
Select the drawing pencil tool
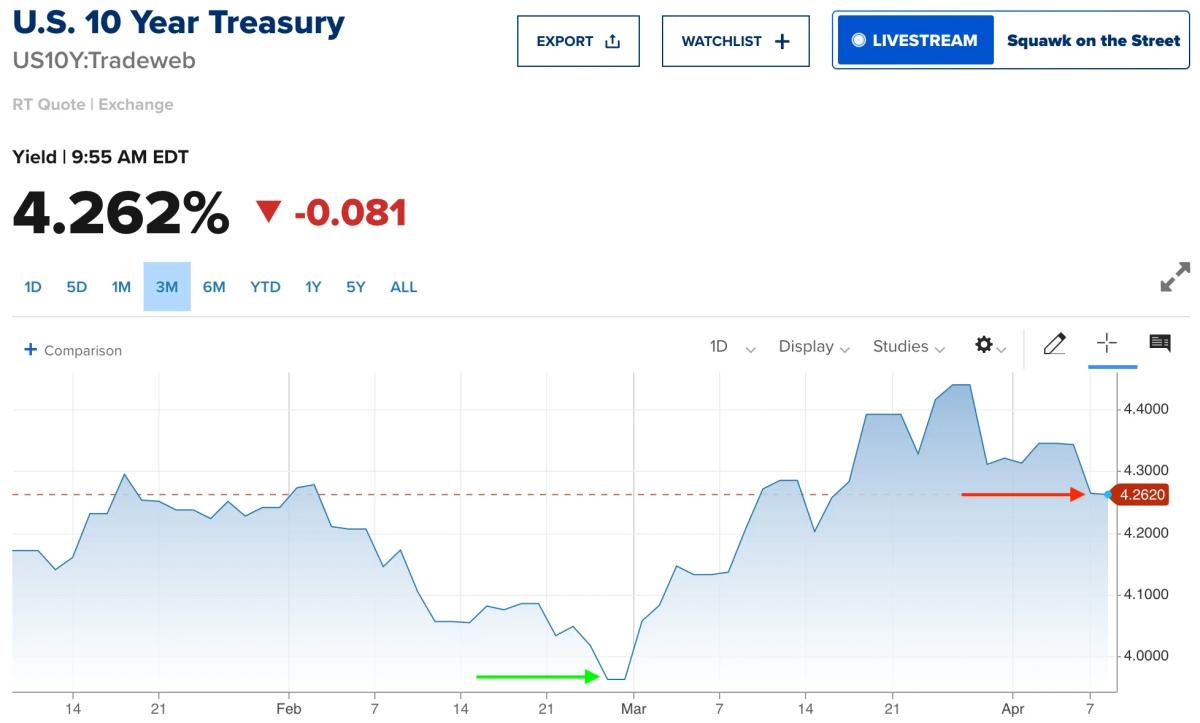[x=1055, y=344]
